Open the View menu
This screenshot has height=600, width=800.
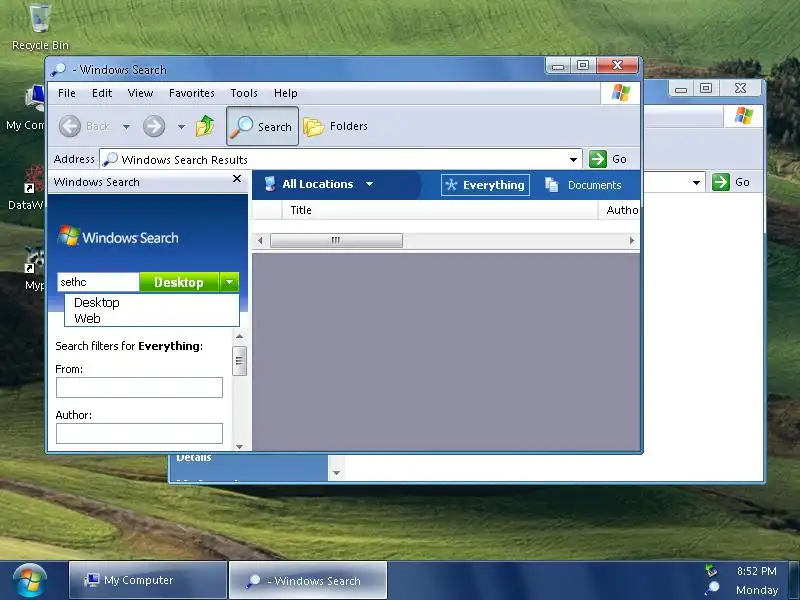coord(140,93)
